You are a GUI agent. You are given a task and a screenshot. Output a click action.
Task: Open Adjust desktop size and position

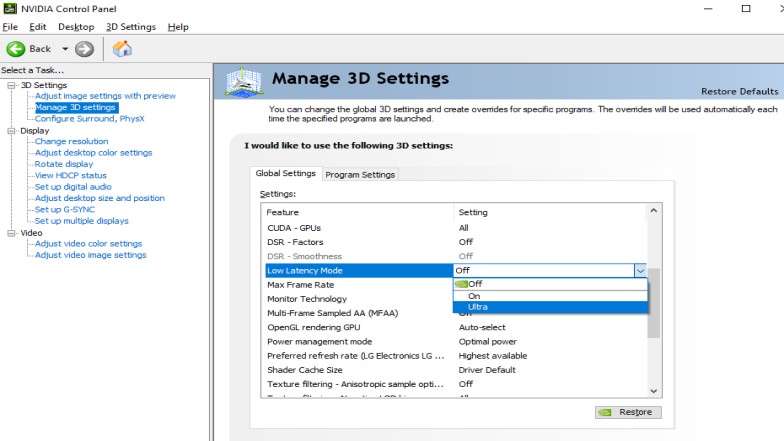(x=100, y=198)
